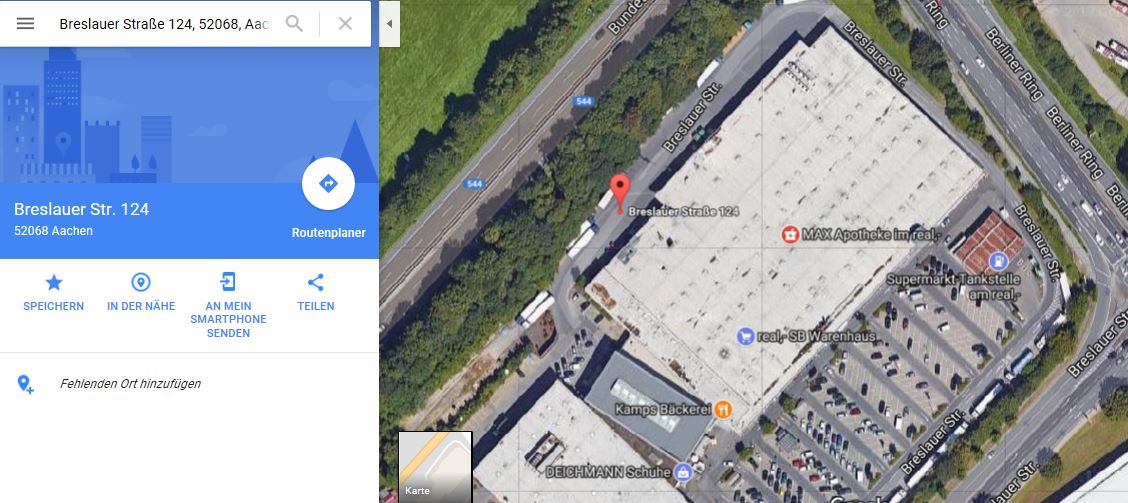Click the search magnifier icon
The width and height of the screenshot is (1128, 503).
pos(294,24)
